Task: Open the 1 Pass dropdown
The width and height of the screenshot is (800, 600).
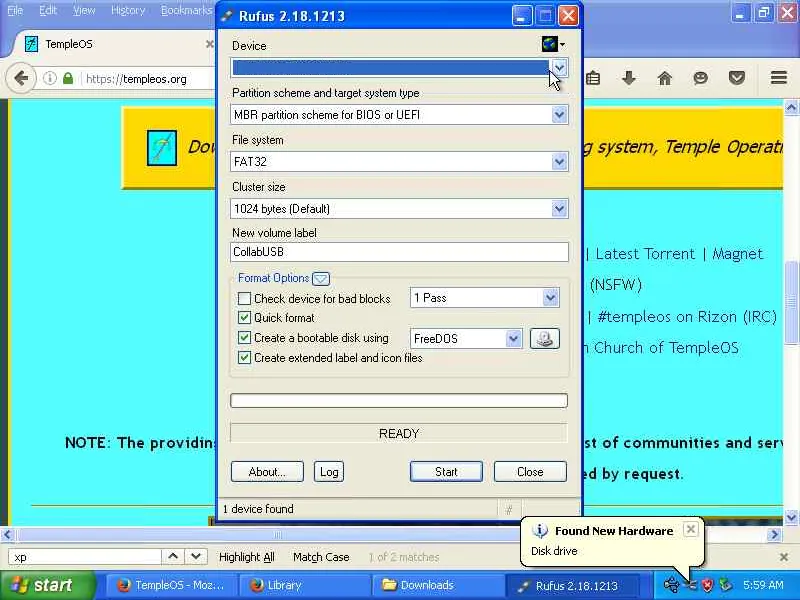Action: coord(550,297)
